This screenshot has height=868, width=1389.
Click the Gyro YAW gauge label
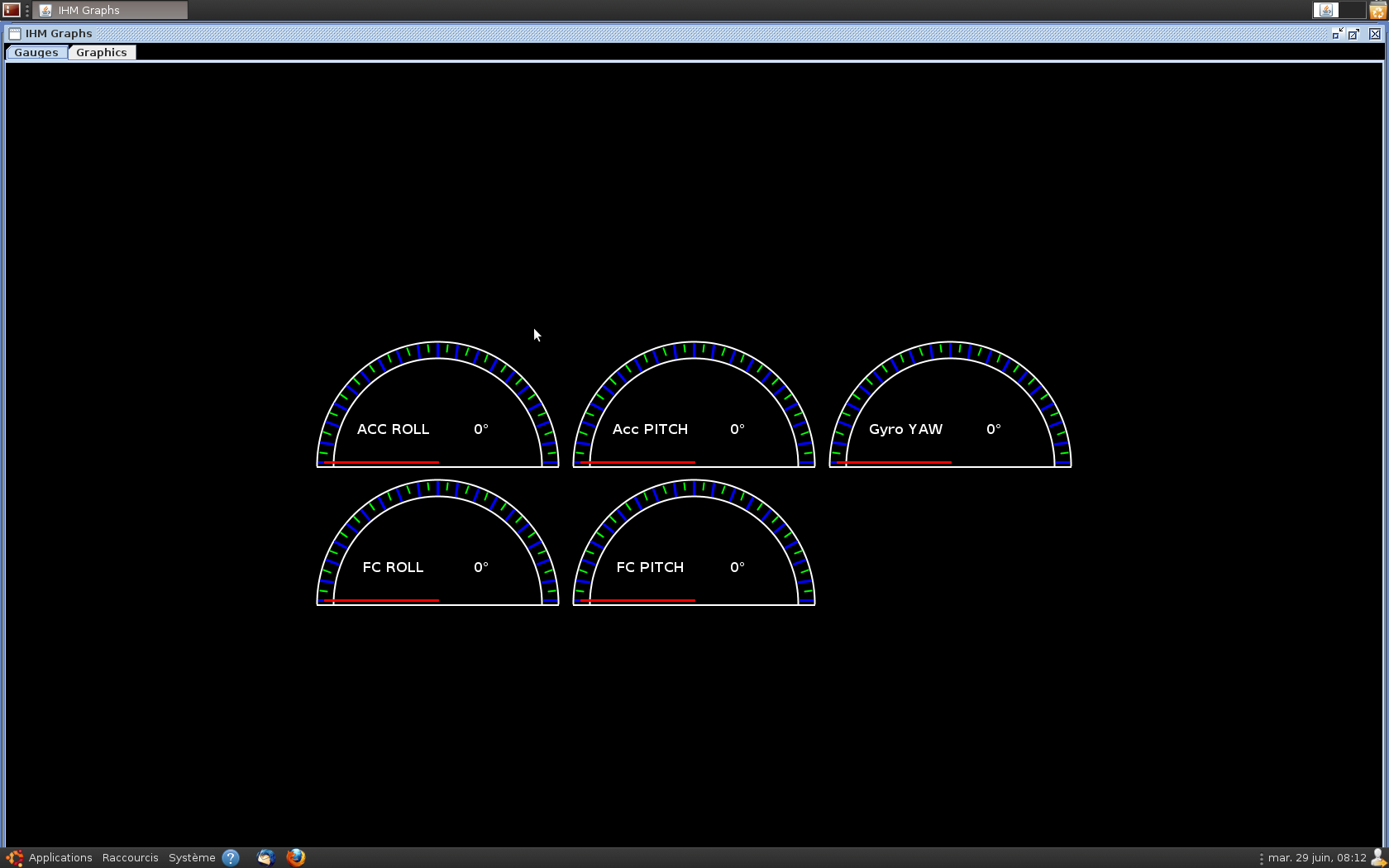[905, 429]
